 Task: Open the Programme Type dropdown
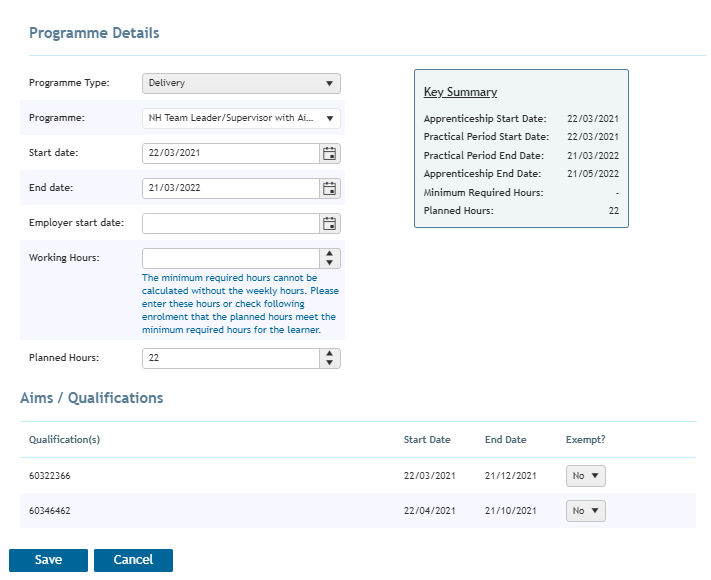(241, 83)
